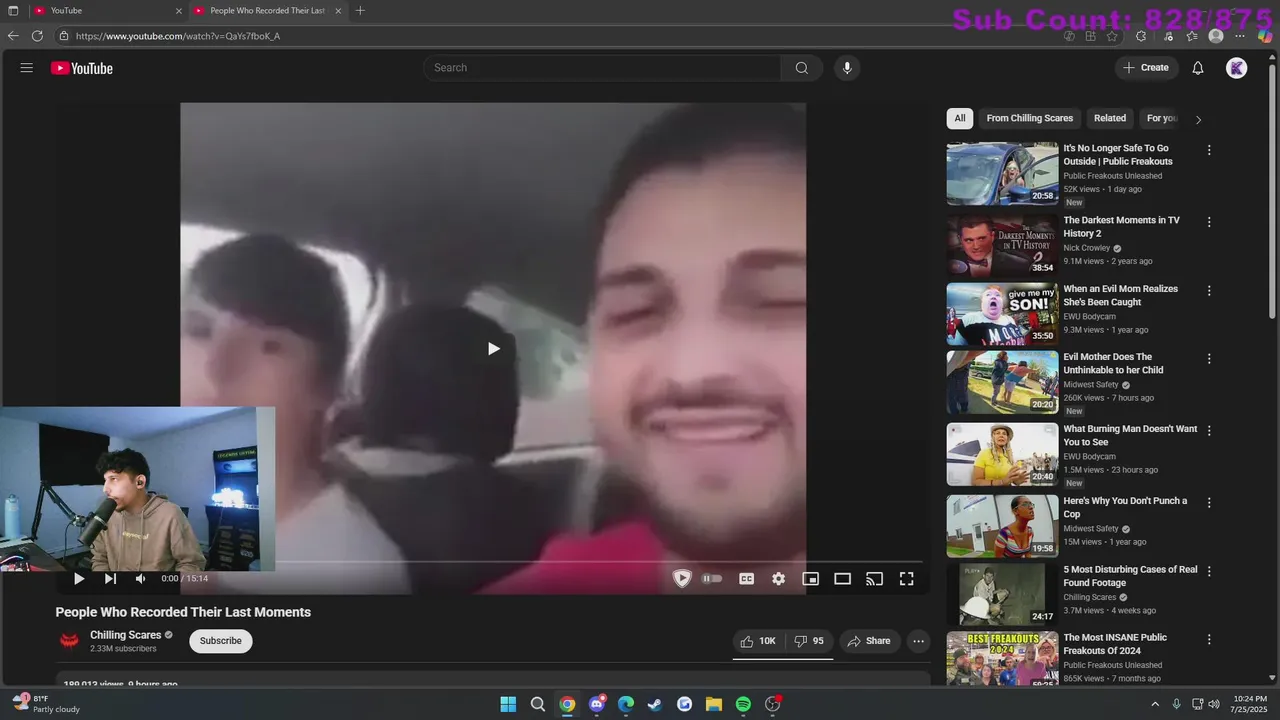This screenshot has height=720, width=1280.
Task: Play the video with the bottom-left play control
Action: (79, 579)
